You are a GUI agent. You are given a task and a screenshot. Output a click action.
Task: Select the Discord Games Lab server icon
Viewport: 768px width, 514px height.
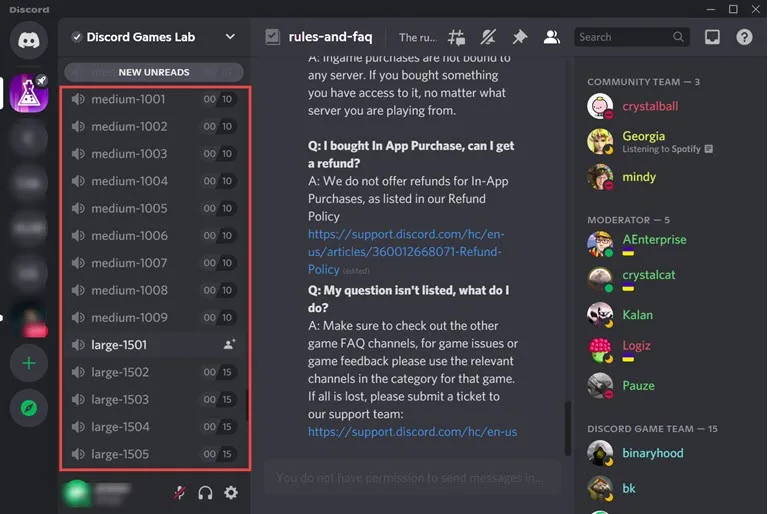29,94
